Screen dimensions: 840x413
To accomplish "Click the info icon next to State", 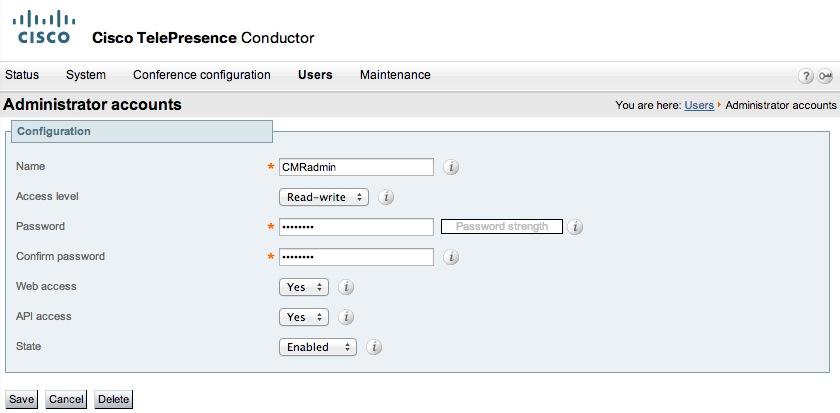I will pos(374,347).
